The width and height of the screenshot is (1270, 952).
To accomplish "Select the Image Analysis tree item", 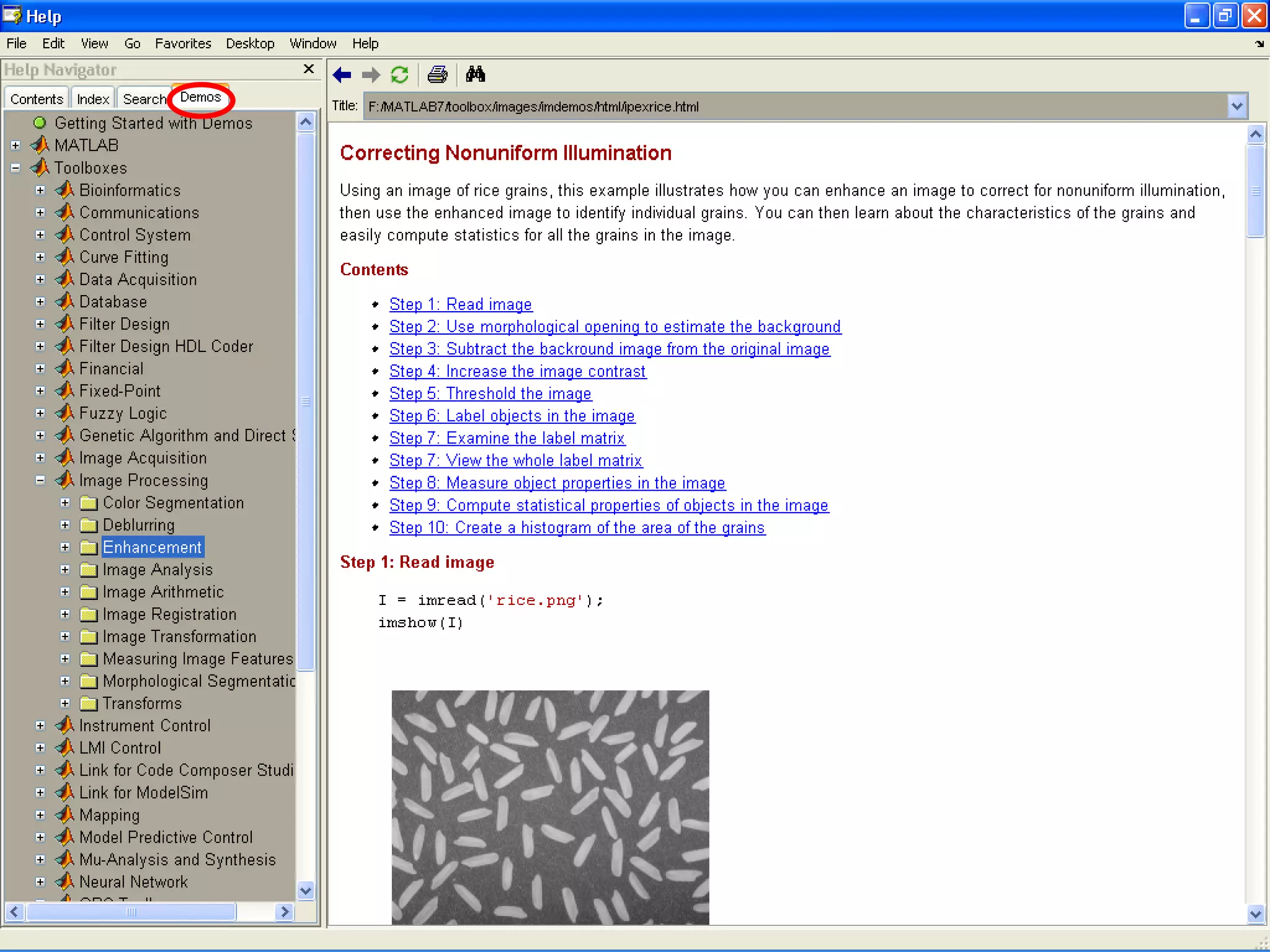I will [x=158, y=570].
